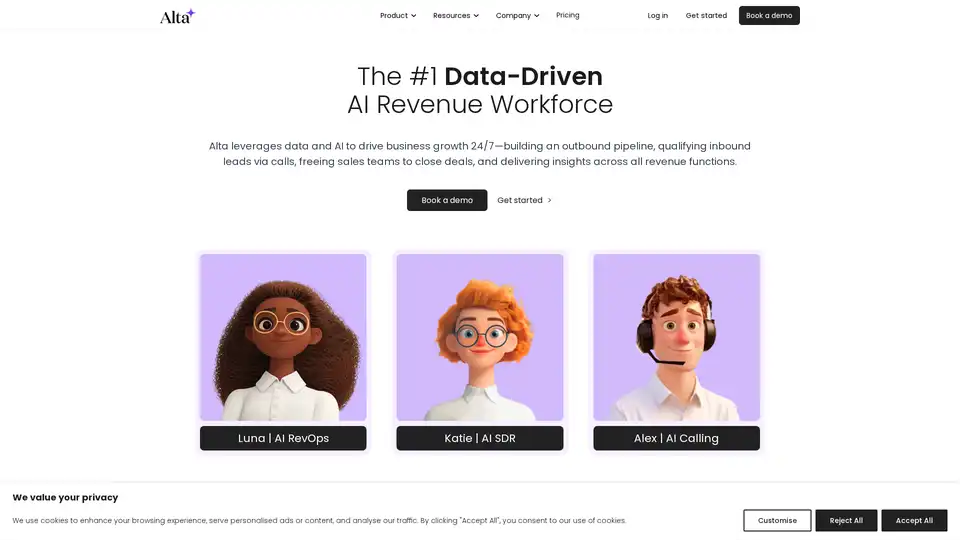Viewport: 960px width, 540px height.
Task: Open the Product dropdown menu
Action: (x=394, y=16)
